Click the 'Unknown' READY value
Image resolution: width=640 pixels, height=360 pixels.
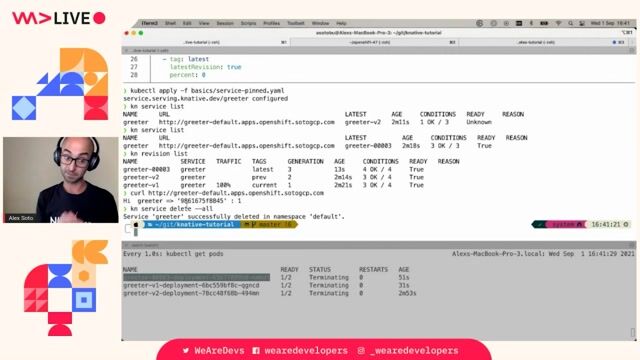coord(479,122)
